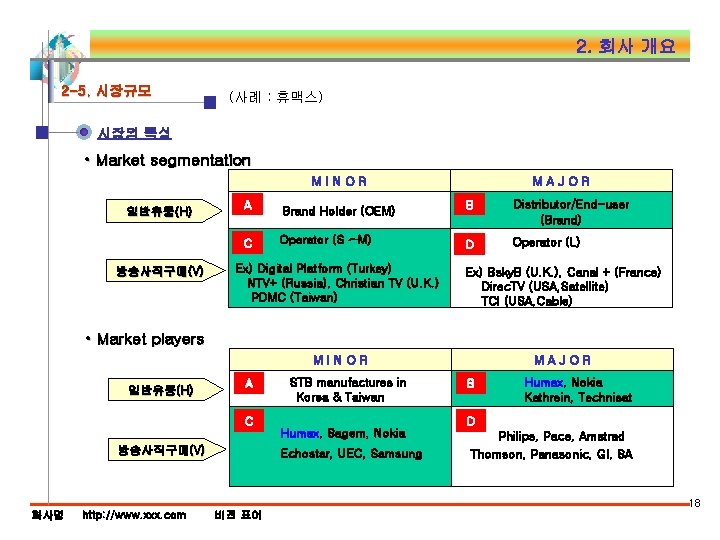Image resolution: width=720 pixels, height=540 pixels.
Task: Click the NTV+ (Russia), Christian TV (U.K.) line
Action: 343,283
